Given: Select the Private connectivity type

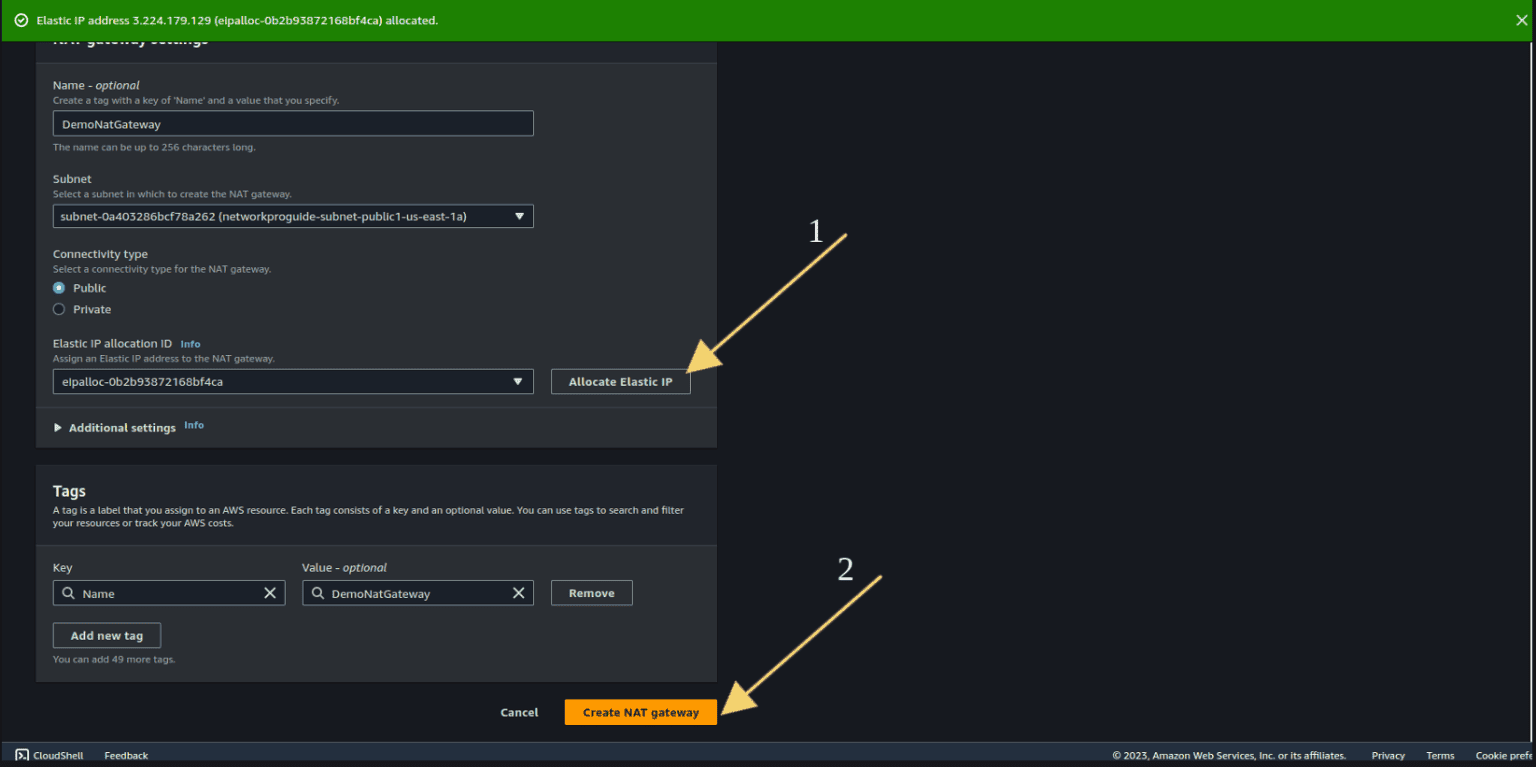Looking at the screenshot, I should (59, 309).
